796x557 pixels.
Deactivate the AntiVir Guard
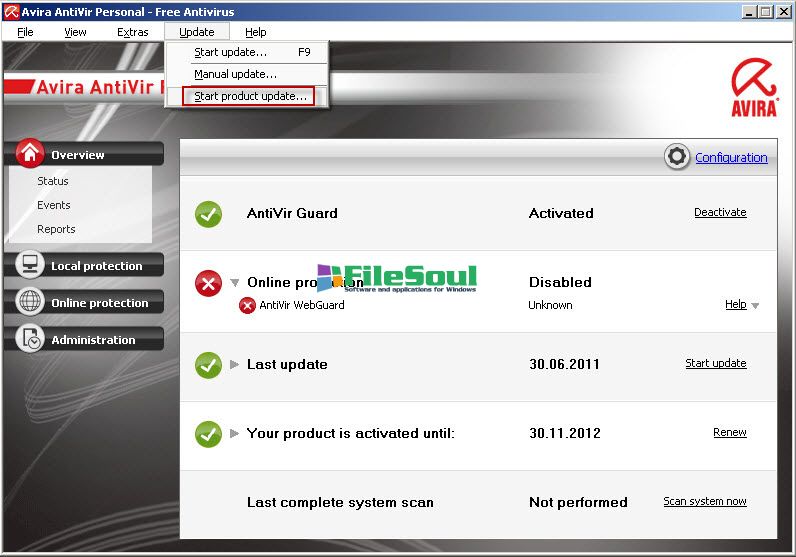(719, 212)
